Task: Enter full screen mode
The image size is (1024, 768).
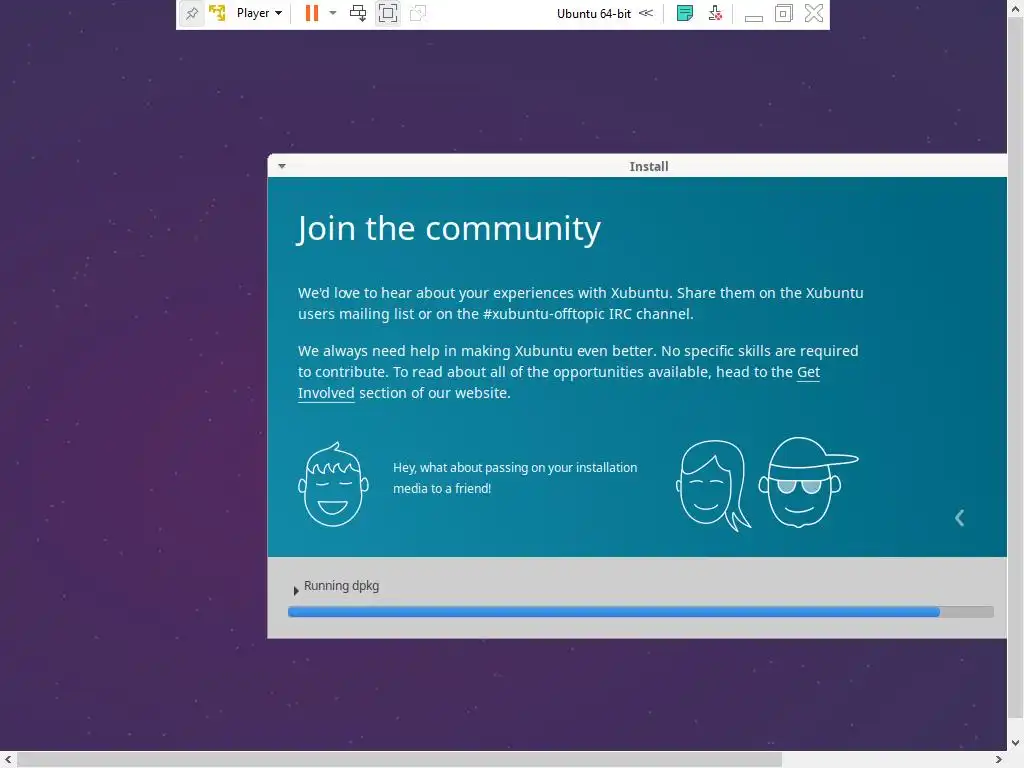Action: (x=388, y=13)
